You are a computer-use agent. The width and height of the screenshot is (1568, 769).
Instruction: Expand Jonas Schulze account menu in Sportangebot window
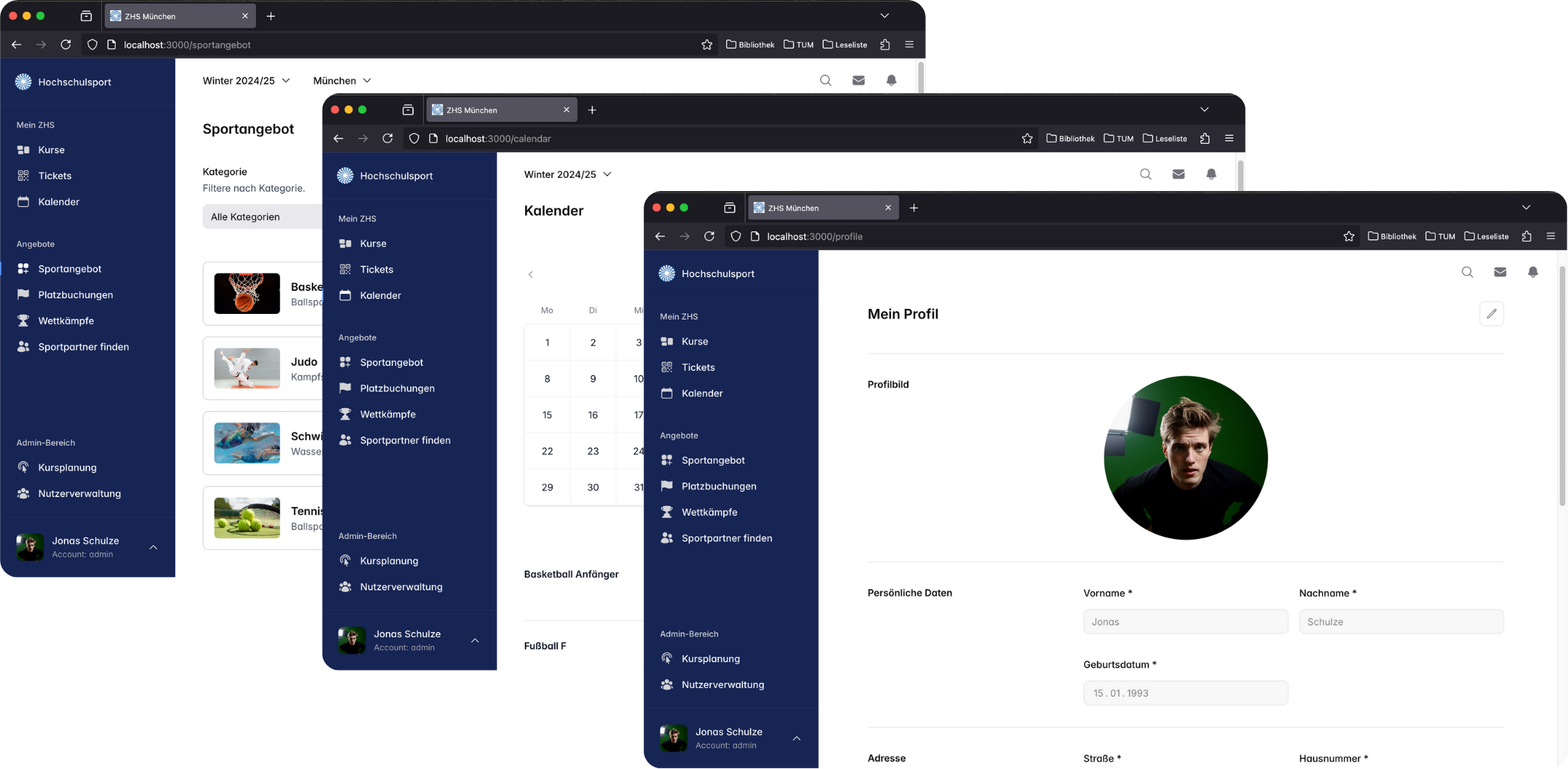153,548
